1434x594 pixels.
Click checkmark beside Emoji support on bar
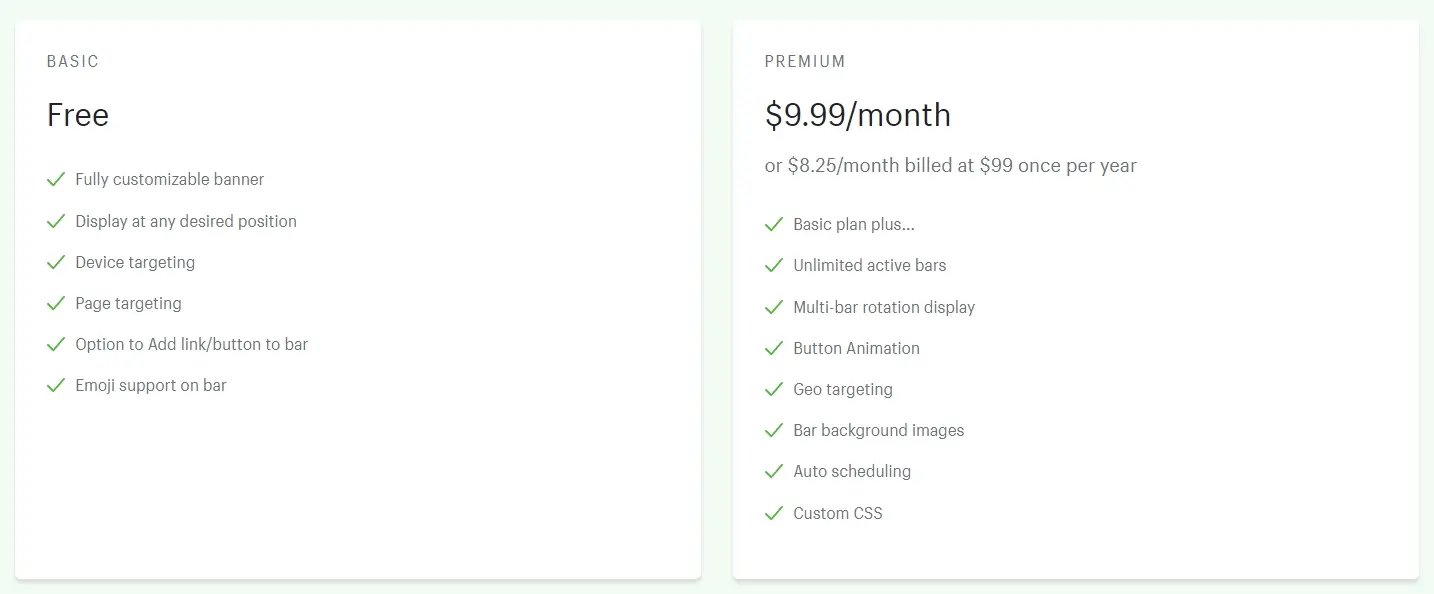[56, 386]
